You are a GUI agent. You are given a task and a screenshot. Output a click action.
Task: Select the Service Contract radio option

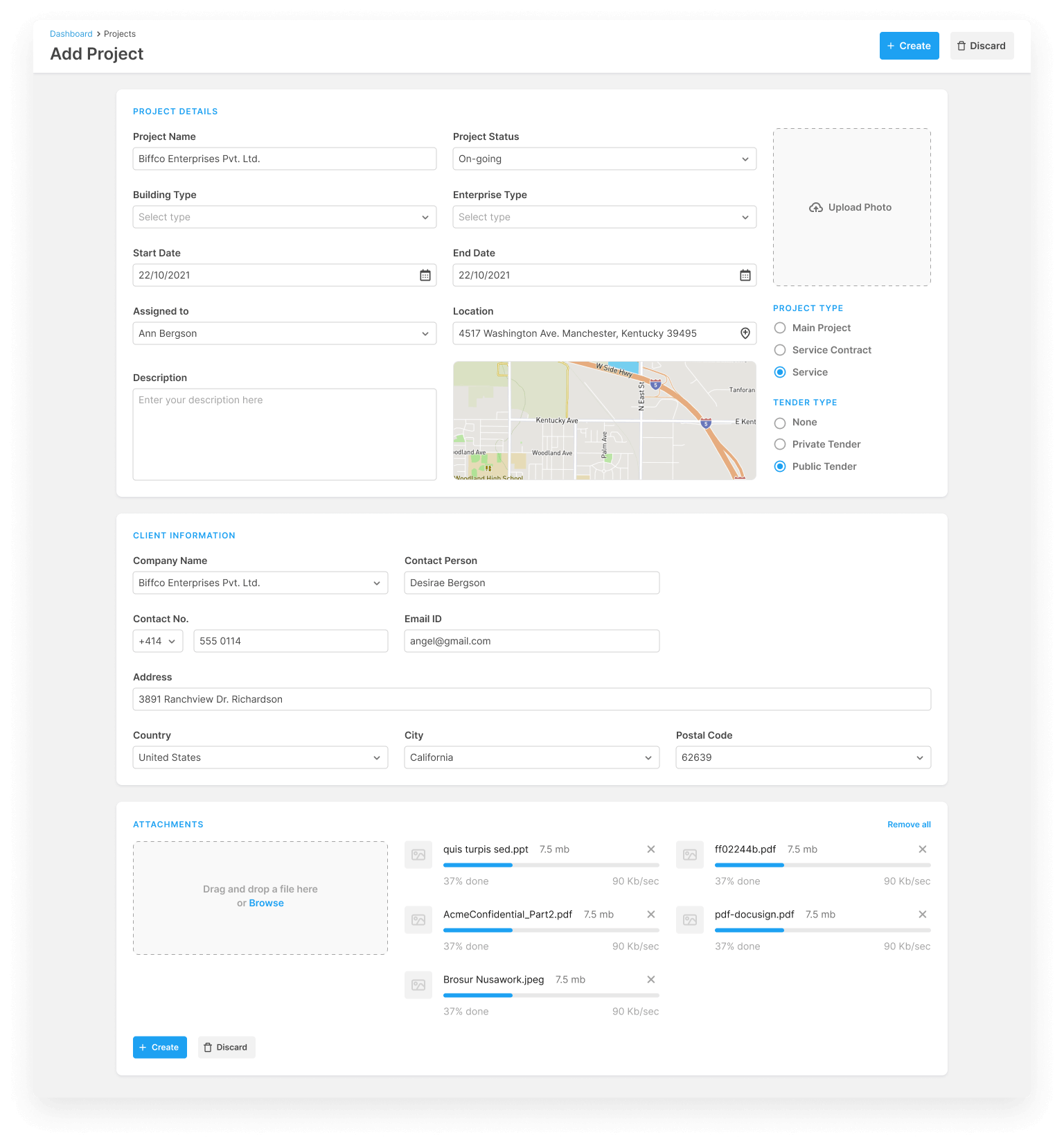pos(780,350)
